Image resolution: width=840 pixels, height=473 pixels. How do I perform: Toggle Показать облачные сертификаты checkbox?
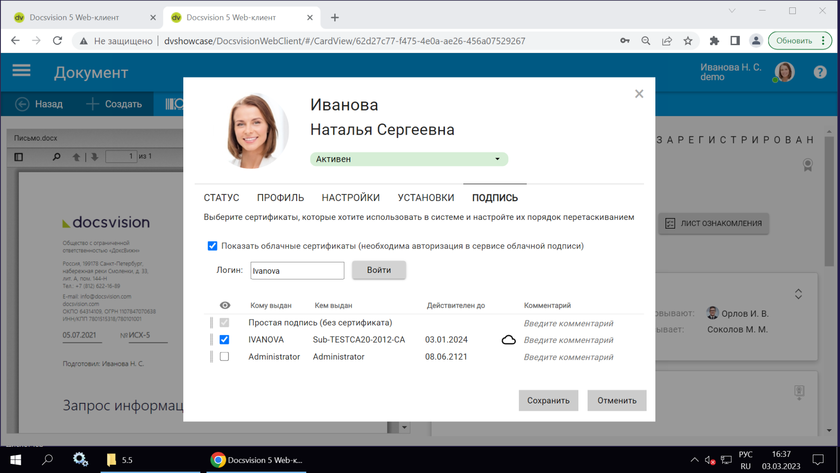[x=212, y=246]
